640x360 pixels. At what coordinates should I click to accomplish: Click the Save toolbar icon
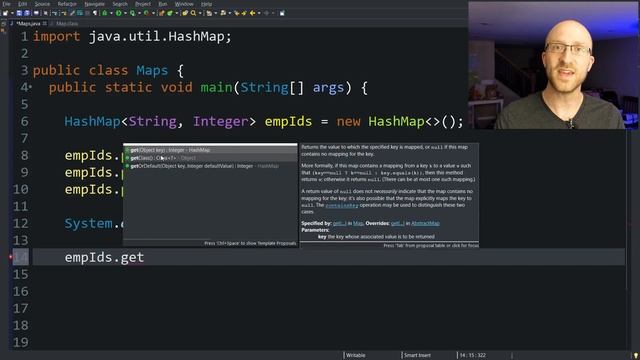(19, 13)
